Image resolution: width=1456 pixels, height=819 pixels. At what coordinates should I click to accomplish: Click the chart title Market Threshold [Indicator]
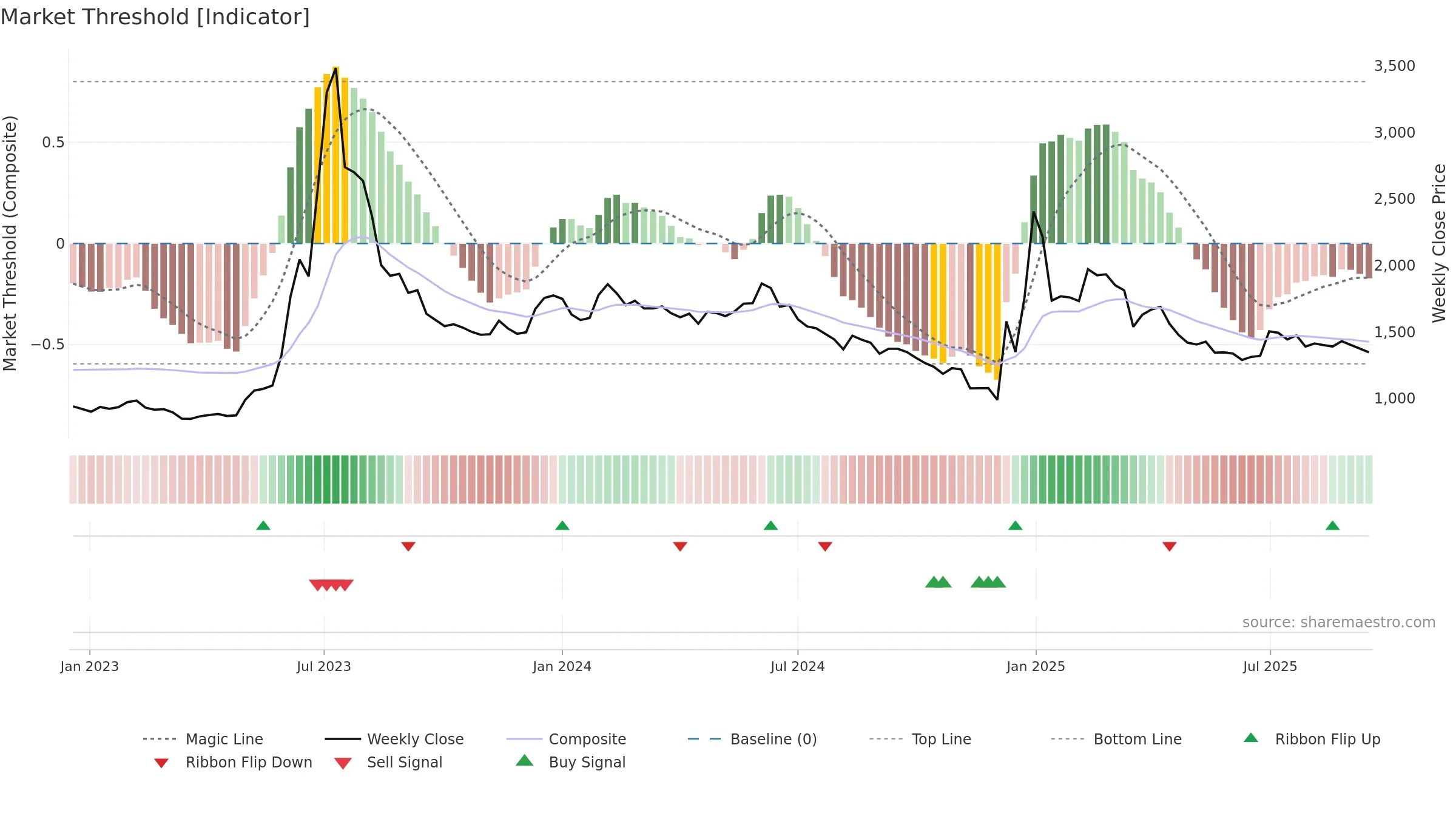pos(155,17)
